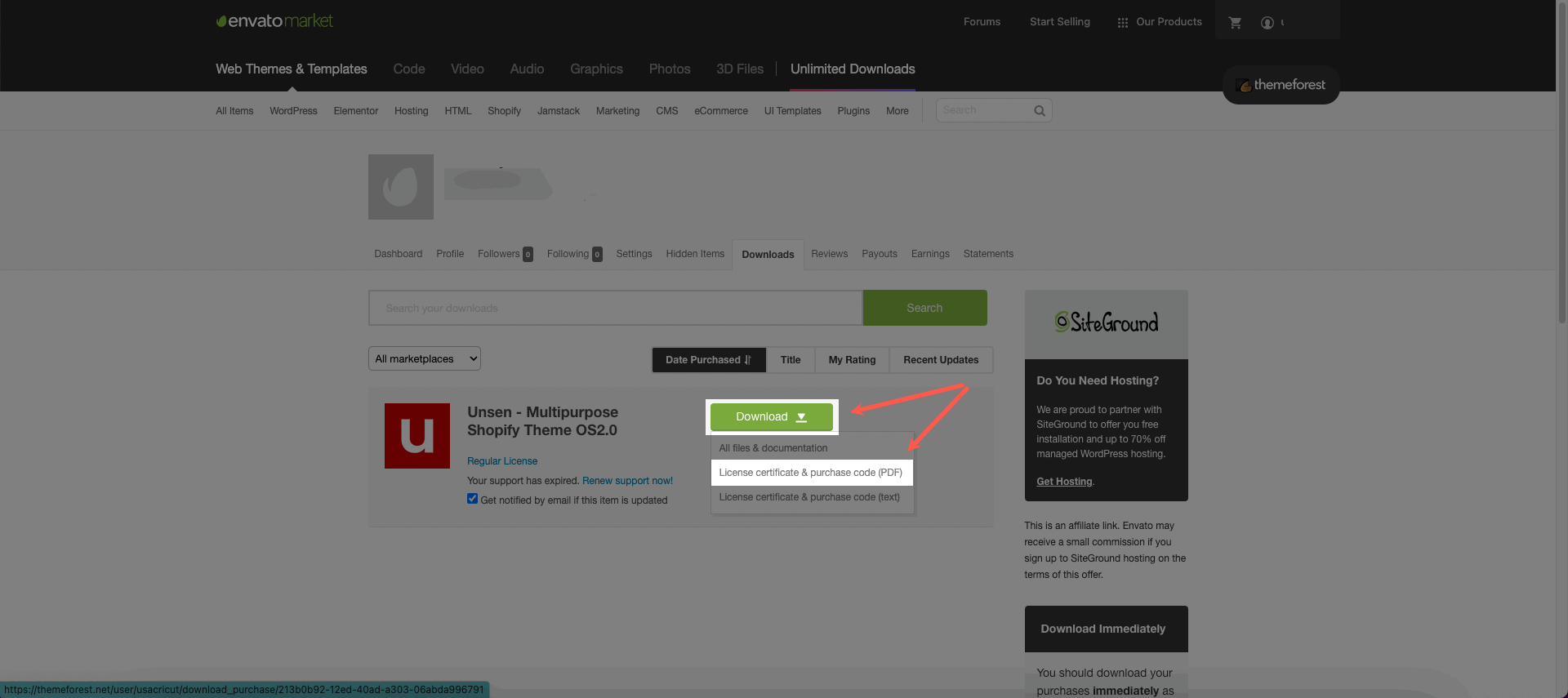
Task: Open All Items category
Action: [x=234, y=111]
